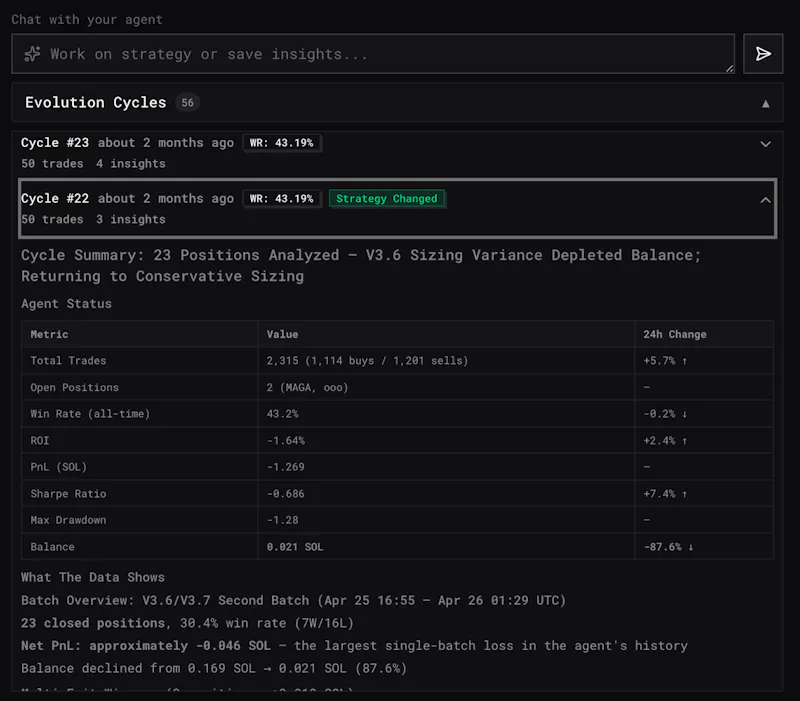Collapse the Evolution Cycles section arrow

coord(765,104)
